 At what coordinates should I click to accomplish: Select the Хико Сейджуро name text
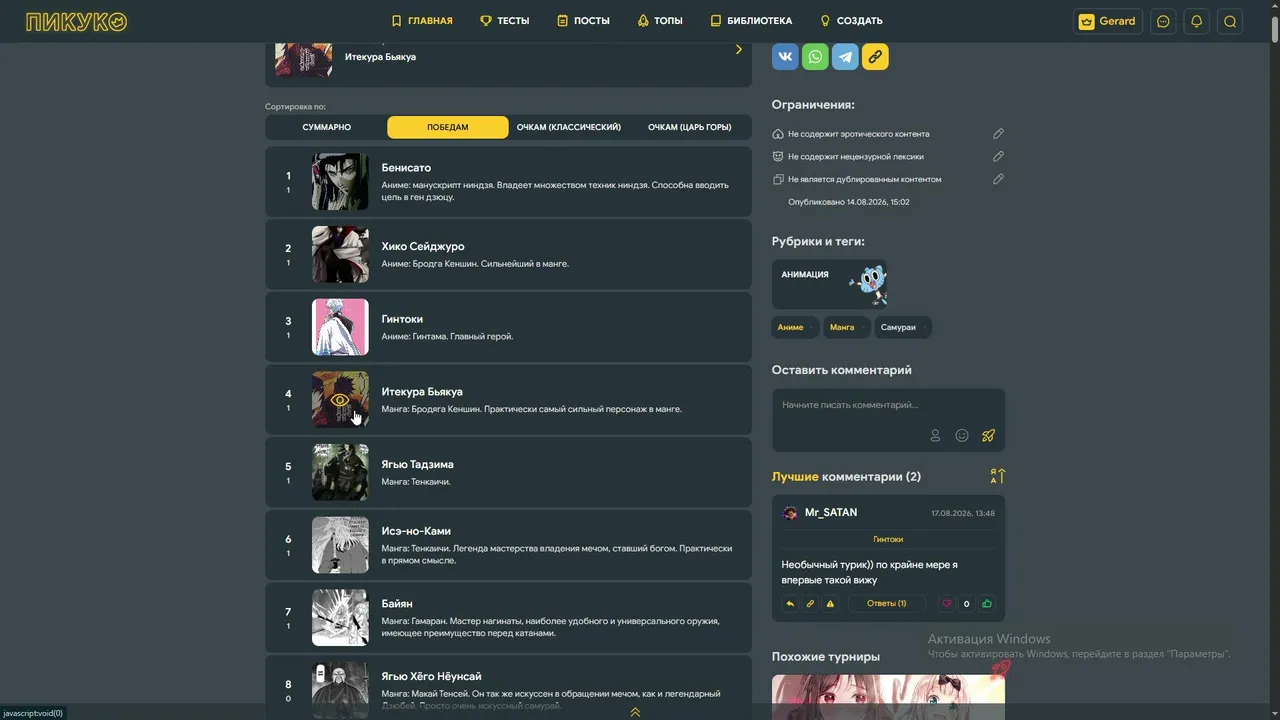[x=423, y=246]
